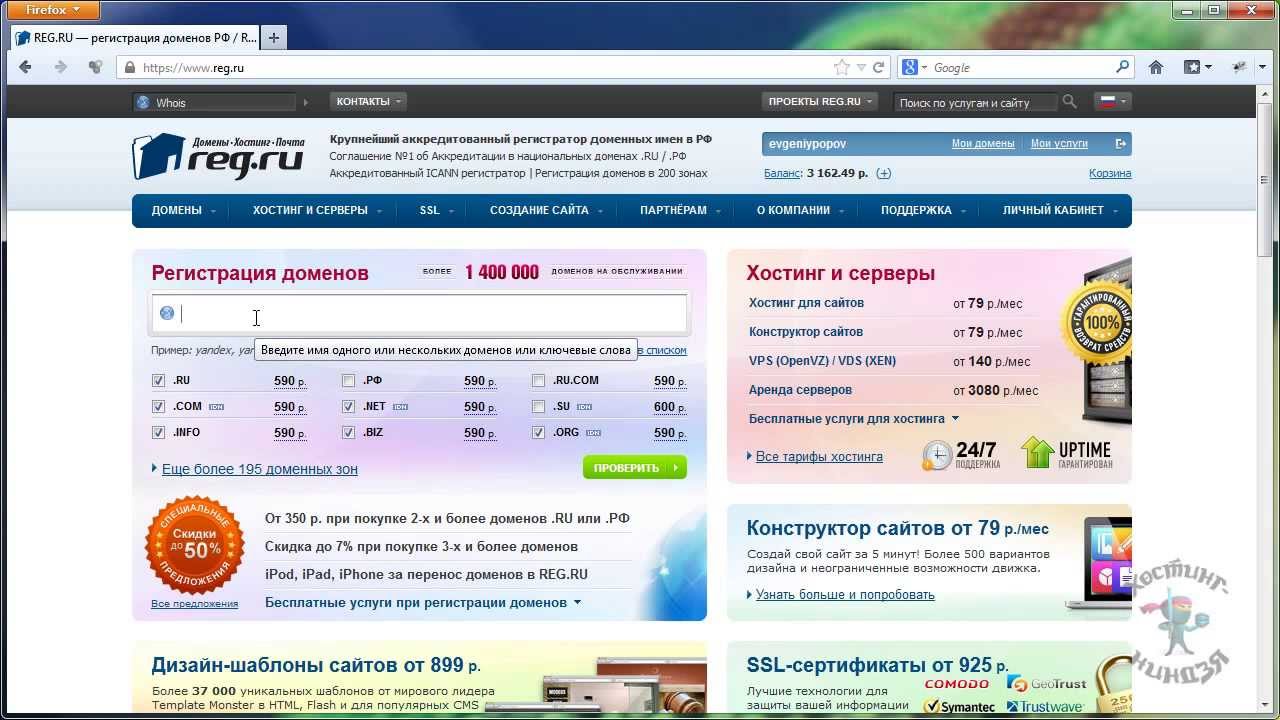Click the padlock icon in address bar
Image resolution: width=1280 pixels, height=720 pixels.
(128, 68)
